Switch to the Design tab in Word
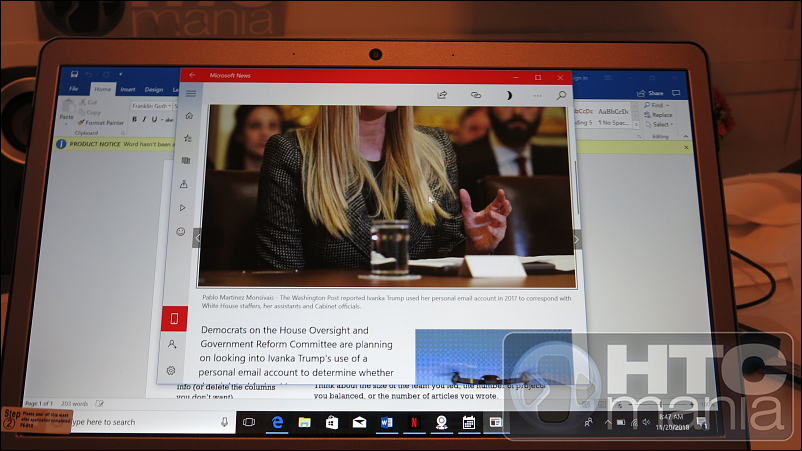The image size is (802, 451). pyautogui.click(x=153, y=89)
